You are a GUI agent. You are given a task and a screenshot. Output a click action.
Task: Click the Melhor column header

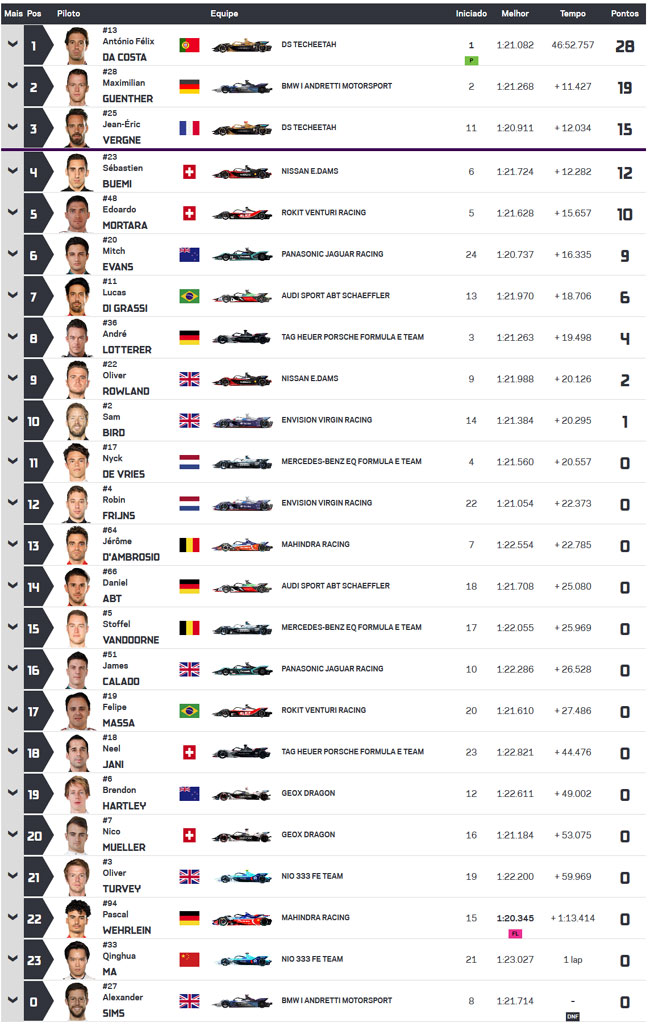pyautogui.click(x=515, y=13)
